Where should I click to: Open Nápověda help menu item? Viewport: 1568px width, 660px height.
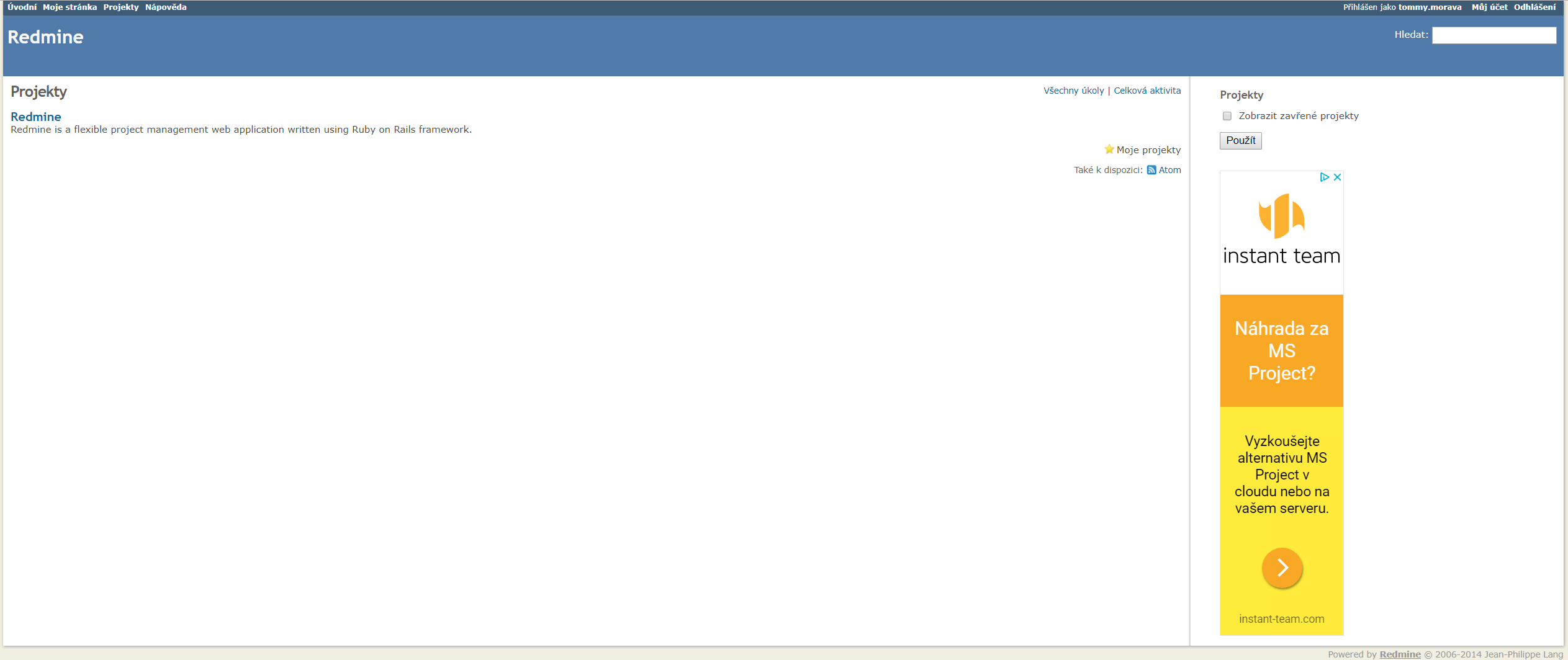(x=166, y=7)
